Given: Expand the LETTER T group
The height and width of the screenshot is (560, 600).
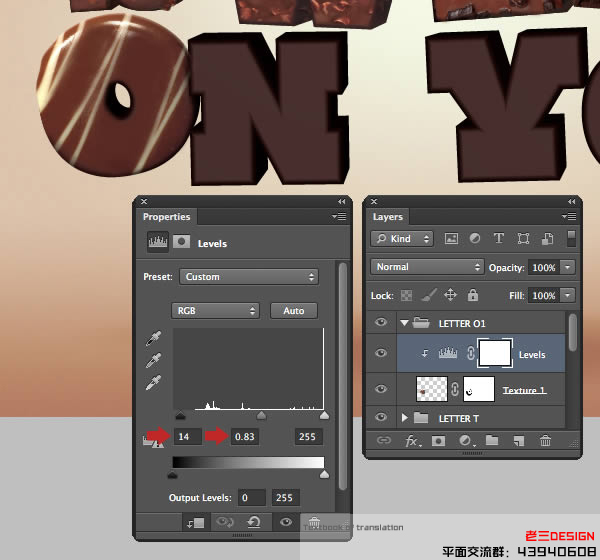Looking at the screenshot, I should (x=405, y=418).
